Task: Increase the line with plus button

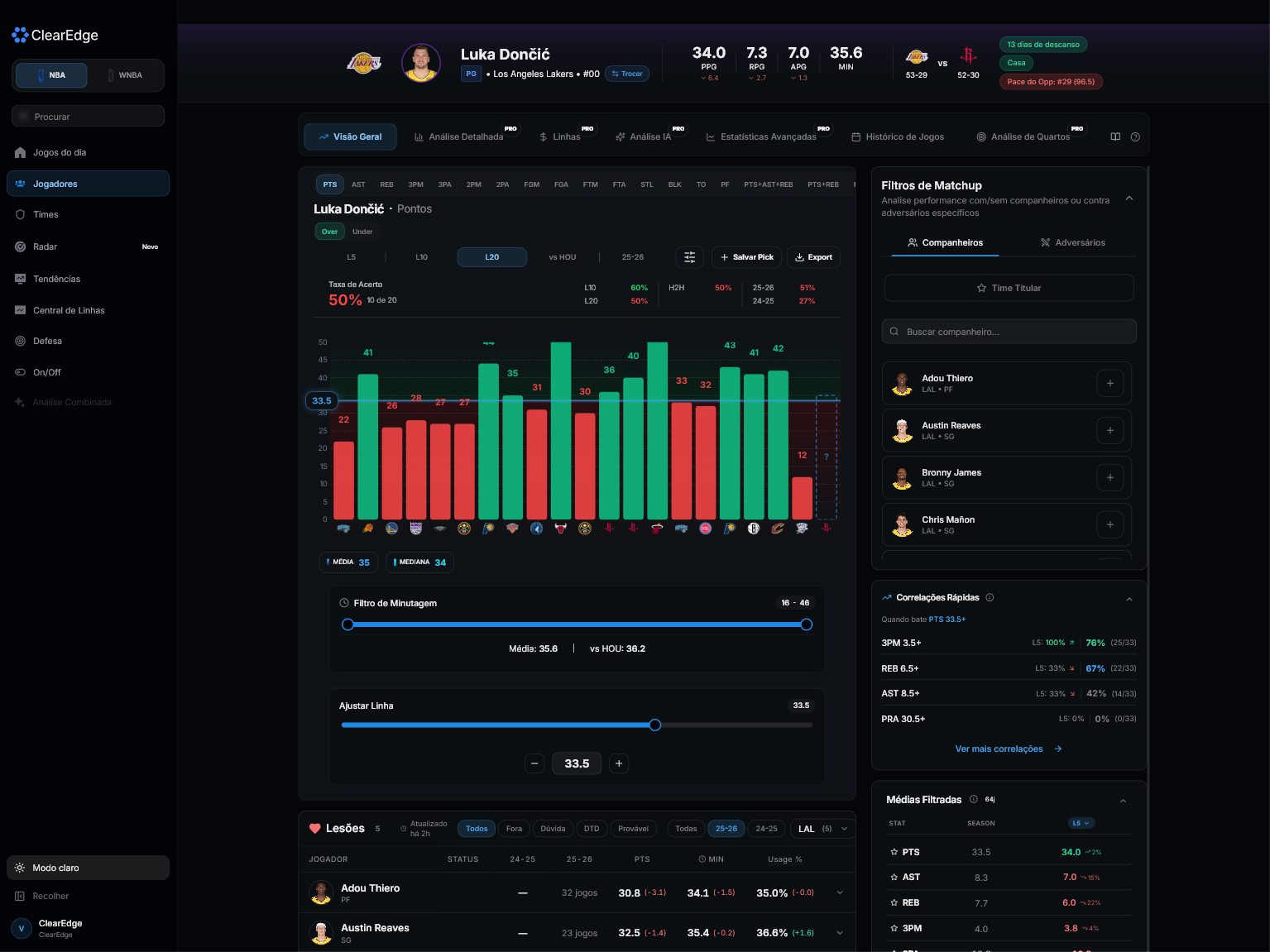Action: coord(619,763)
